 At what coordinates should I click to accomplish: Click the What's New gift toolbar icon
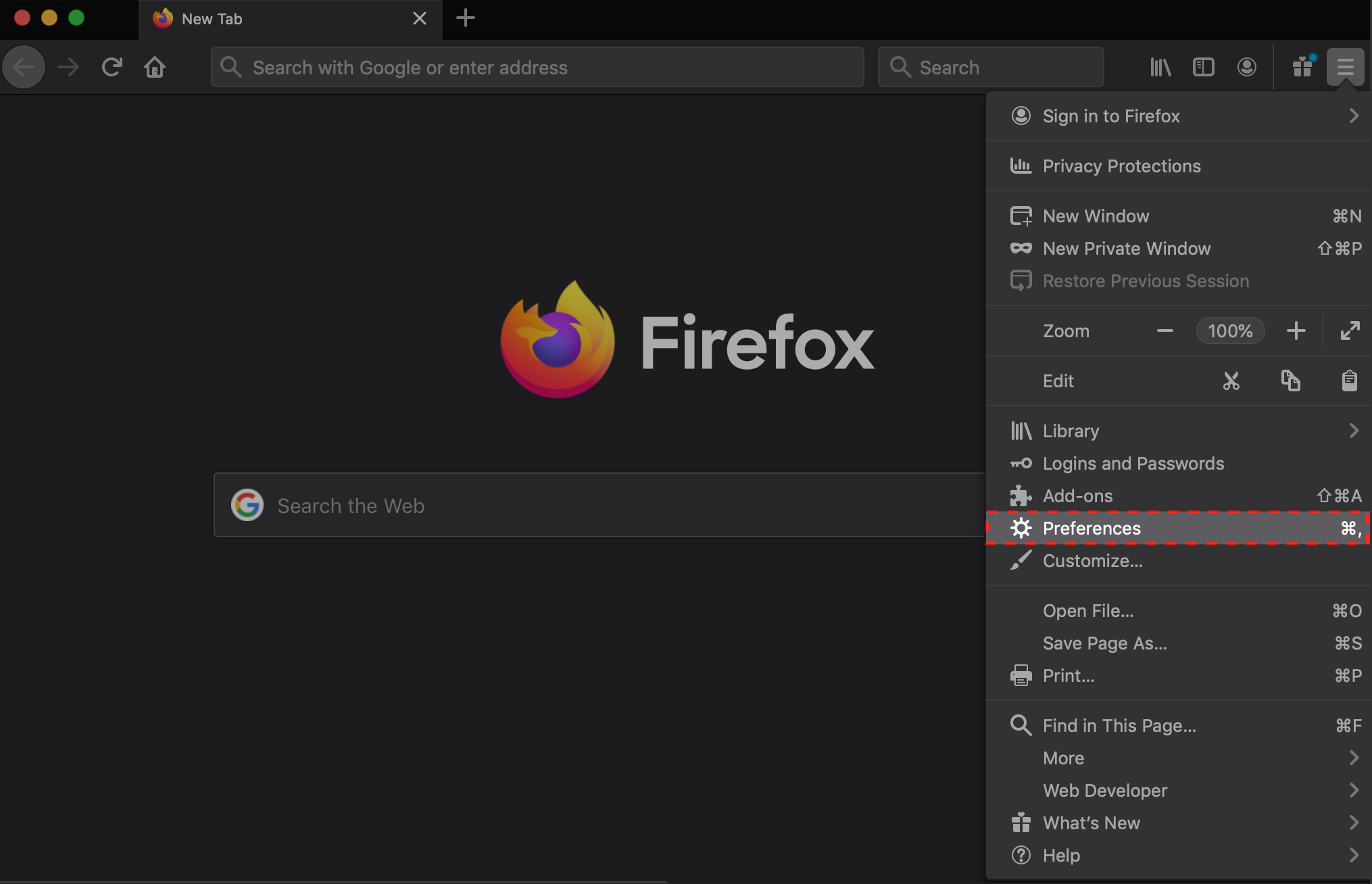pyautogui.click(x=1302, y=67)
